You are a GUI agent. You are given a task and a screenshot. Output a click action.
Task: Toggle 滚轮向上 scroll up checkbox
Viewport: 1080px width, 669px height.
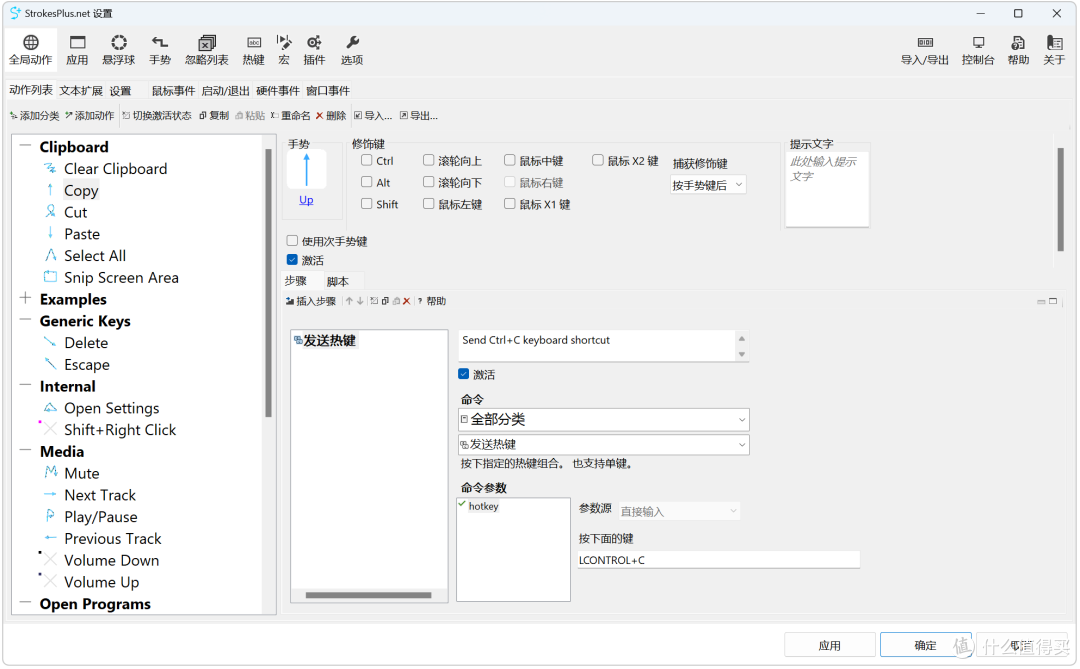[x=428, y=161]
